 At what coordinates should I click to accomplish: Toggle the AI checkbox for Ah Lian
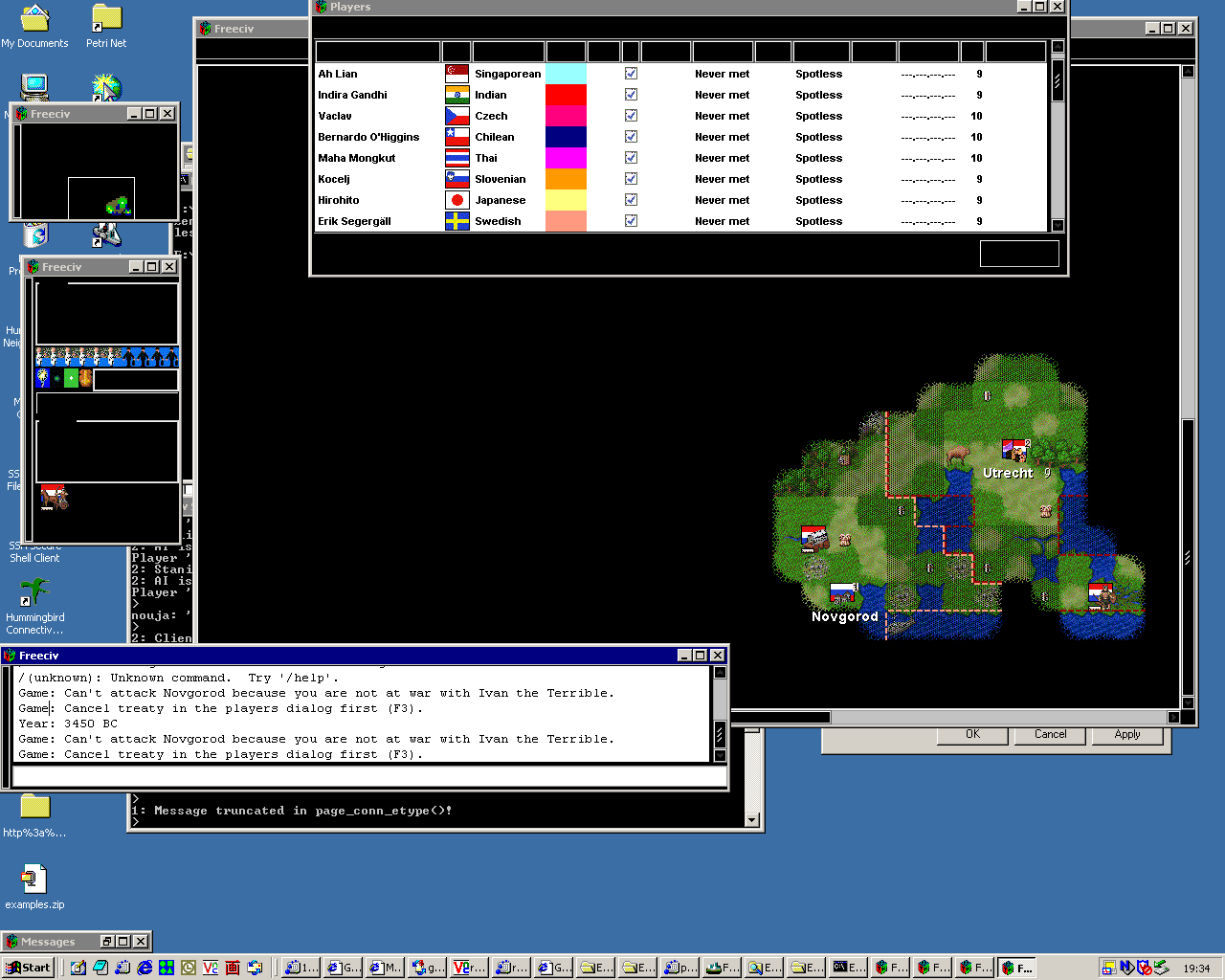[x=631, y=74]
